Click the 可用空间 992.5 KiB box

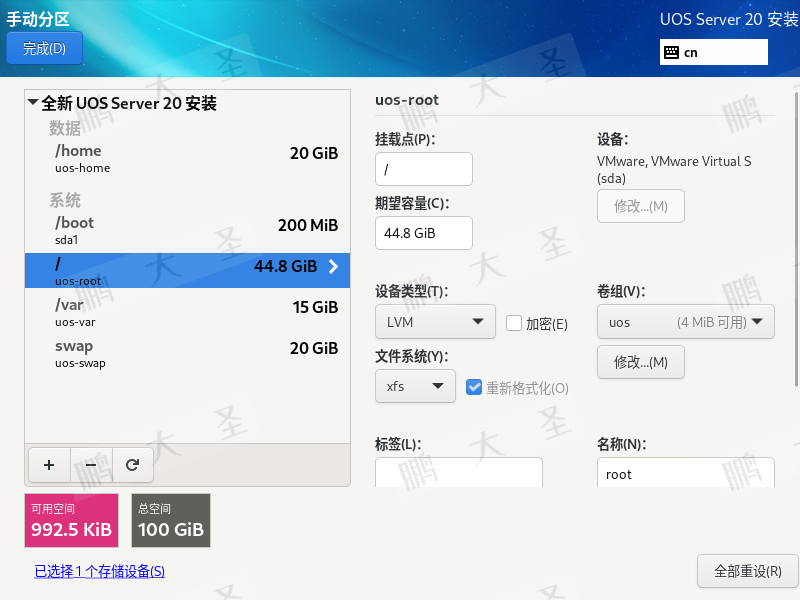71,520
